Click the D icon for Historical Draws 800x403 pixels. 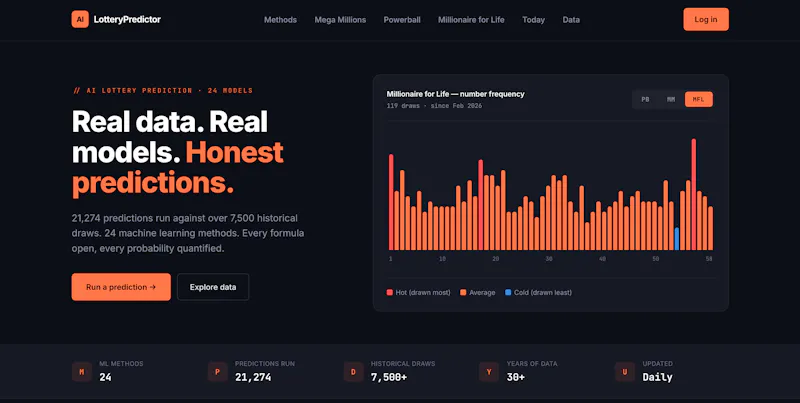353,372
